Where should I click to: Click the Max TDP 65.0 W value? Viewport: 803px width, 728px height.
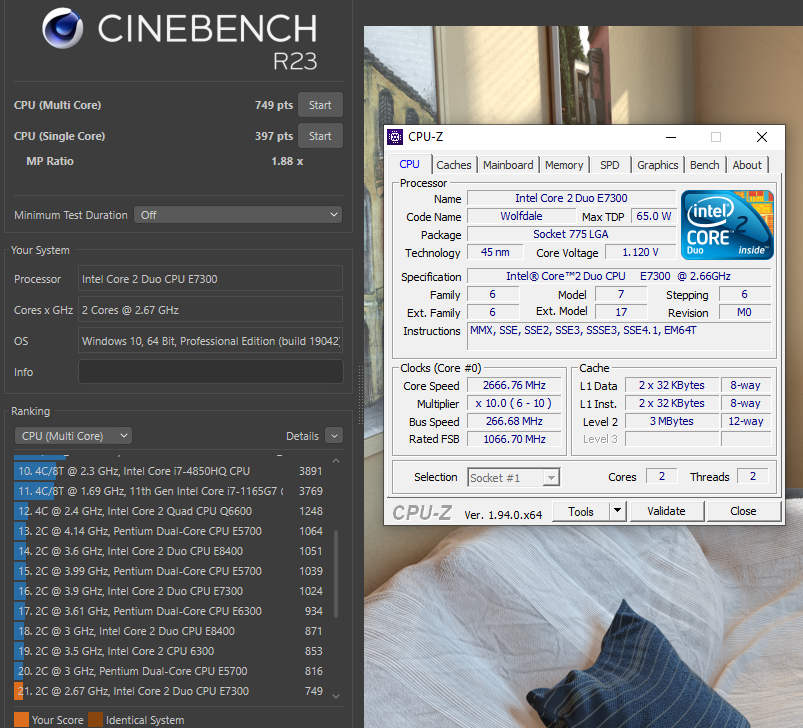coord(653,216)
